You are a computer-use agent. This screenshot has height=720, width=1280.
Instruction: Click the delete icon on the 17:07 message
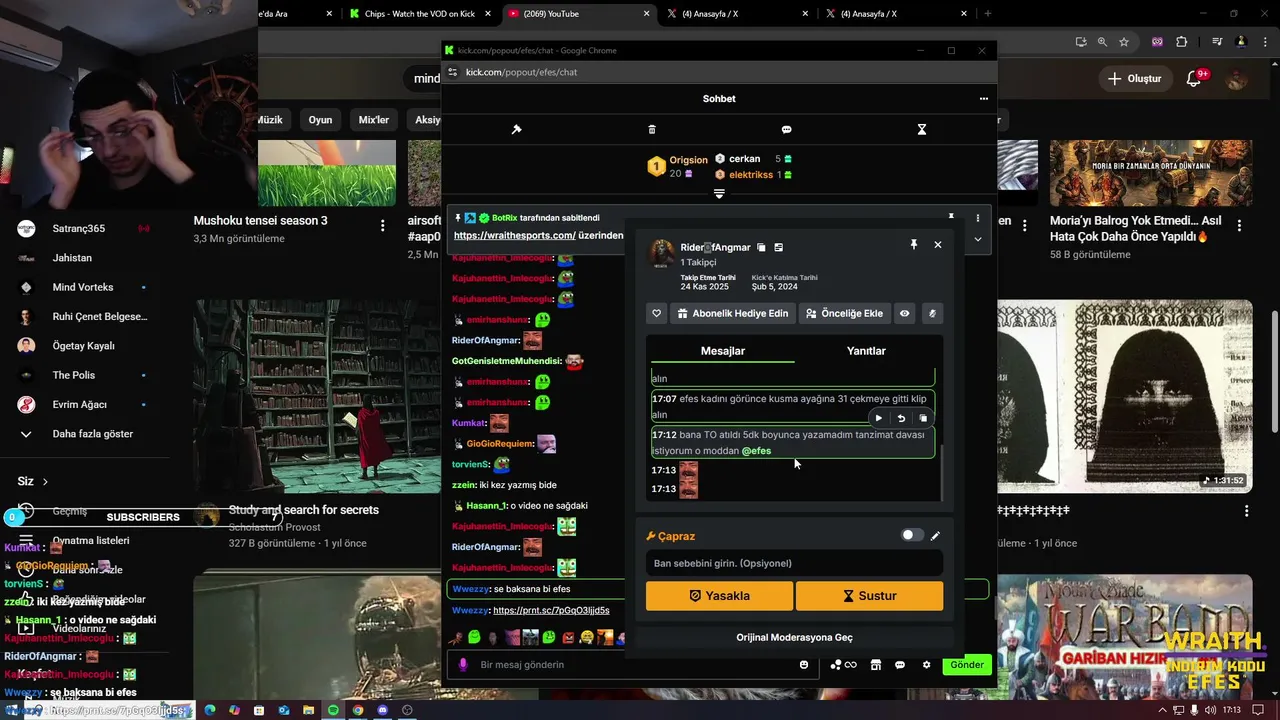point(923,418)
